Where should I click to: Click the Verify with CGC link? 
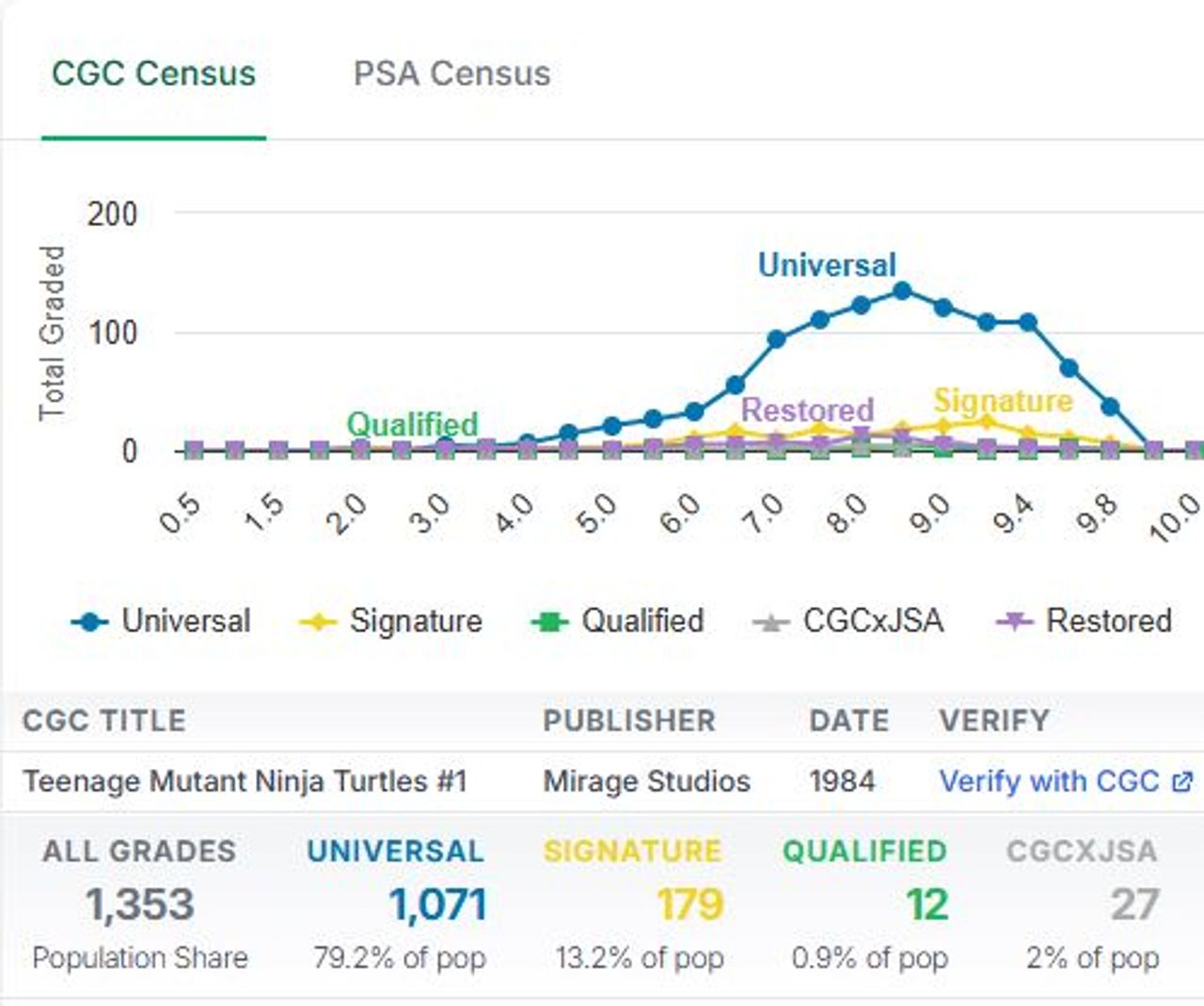coord(1049,781)
